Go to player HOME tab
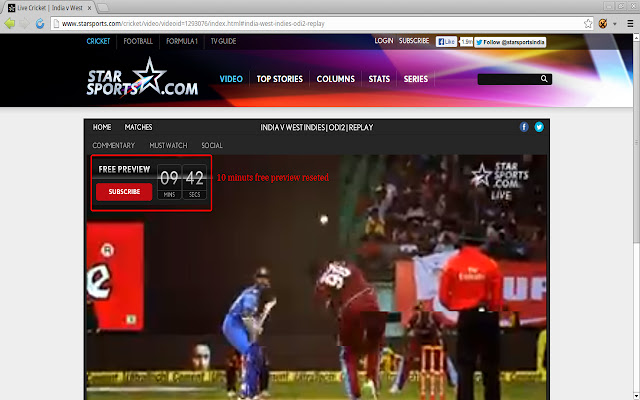 click(x=102, y=127)
